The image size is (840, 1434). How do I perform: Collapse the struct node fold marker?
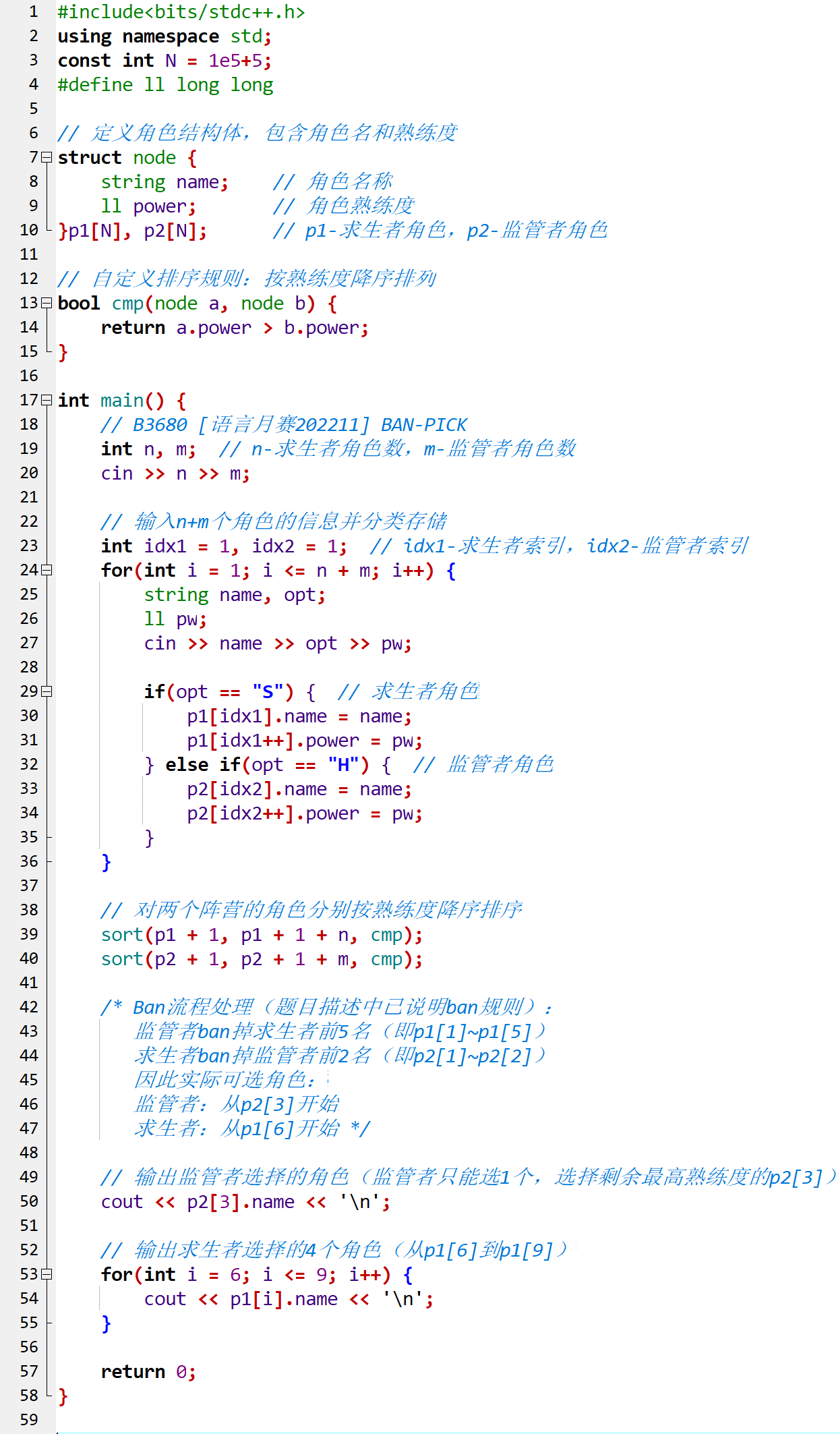point(47,157)
